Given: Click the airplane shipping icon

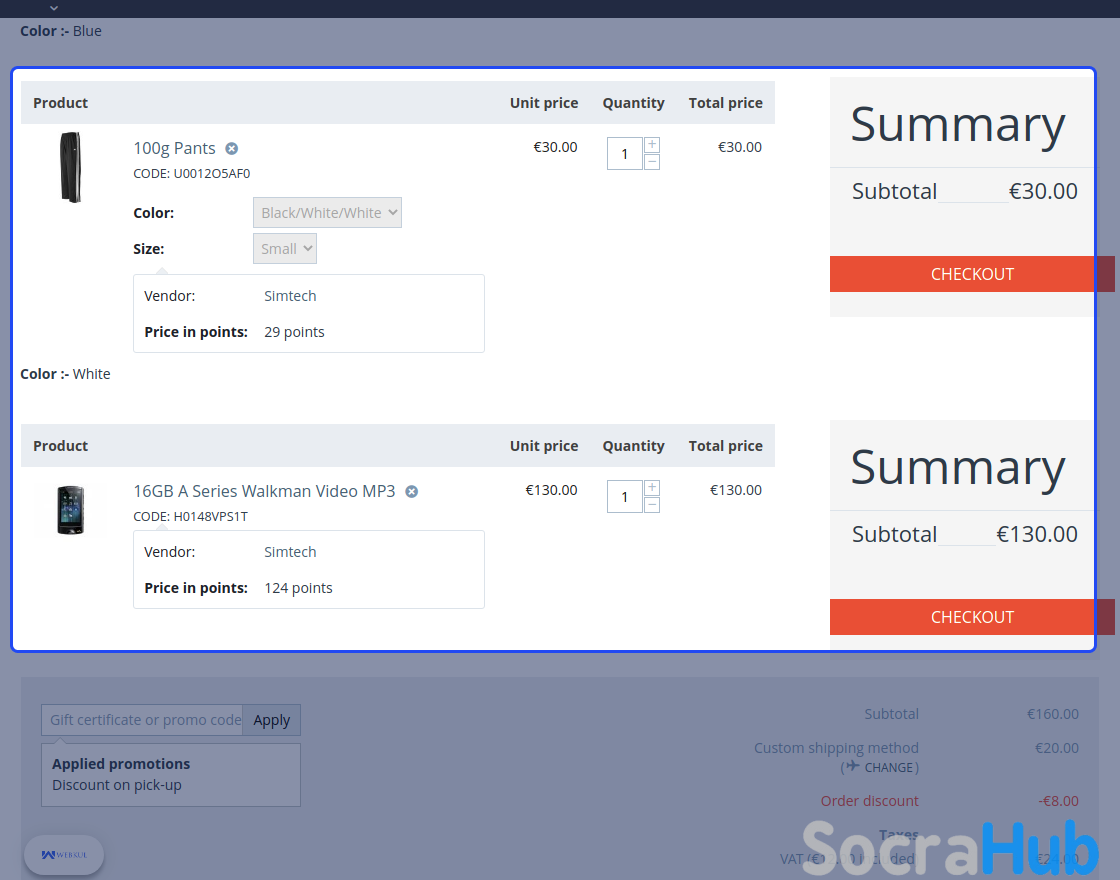Looking at the screenshot, I should click(853, 766).
